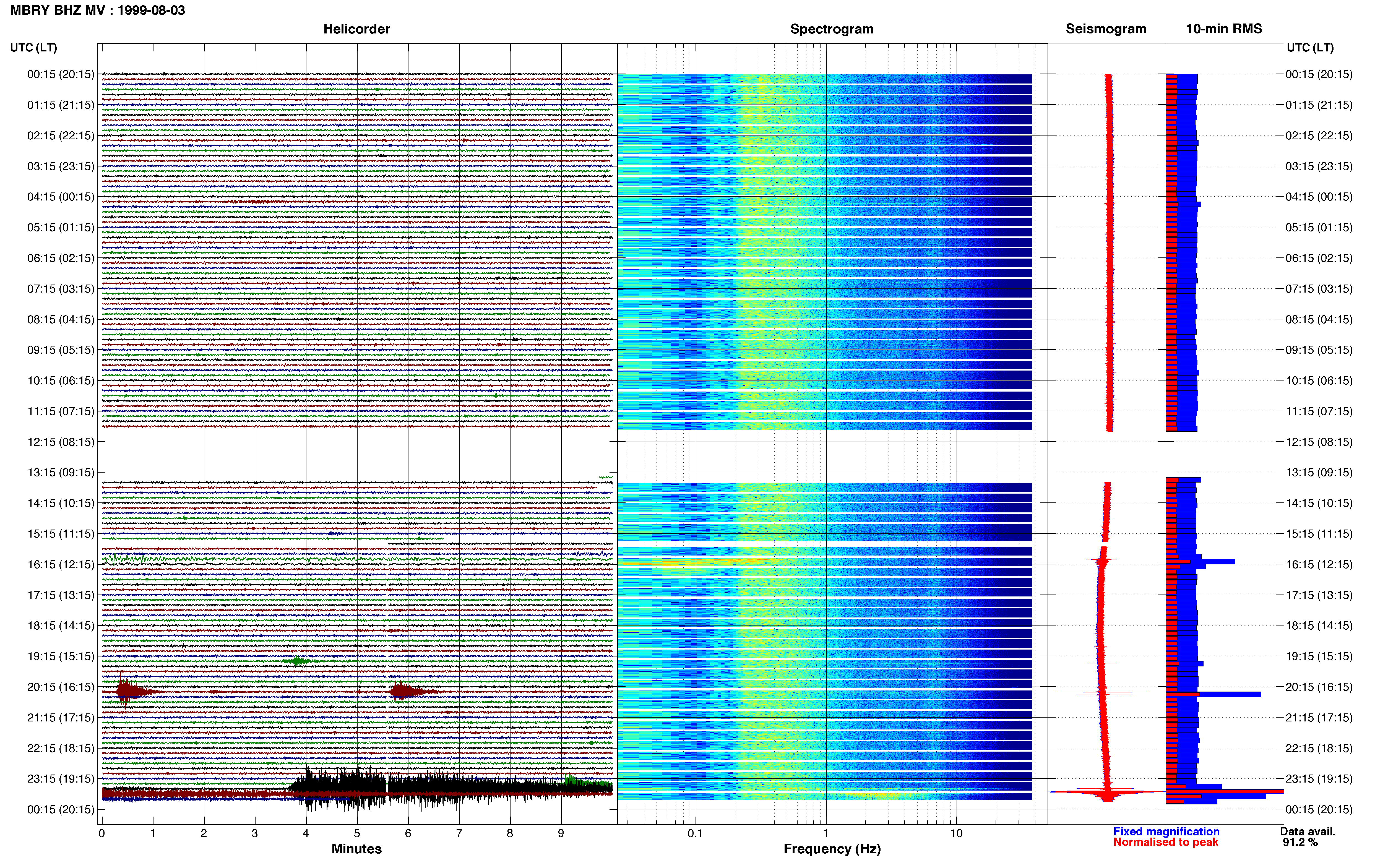This screenshot has width=1388, height=868.
Task: Click the minutes tick label '9'
Action: (x=561, y=833)
